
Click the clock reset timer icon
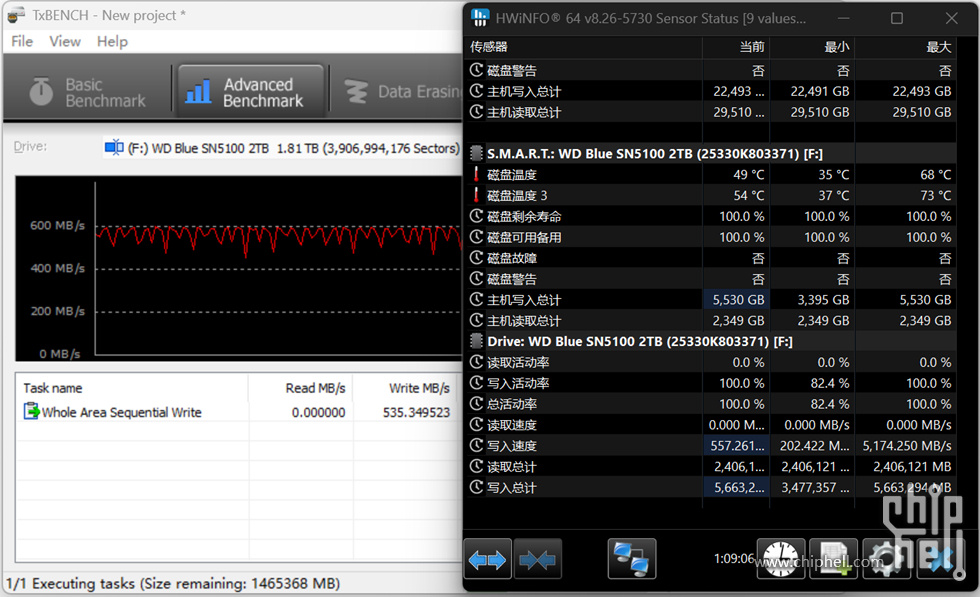coord(781,559)
